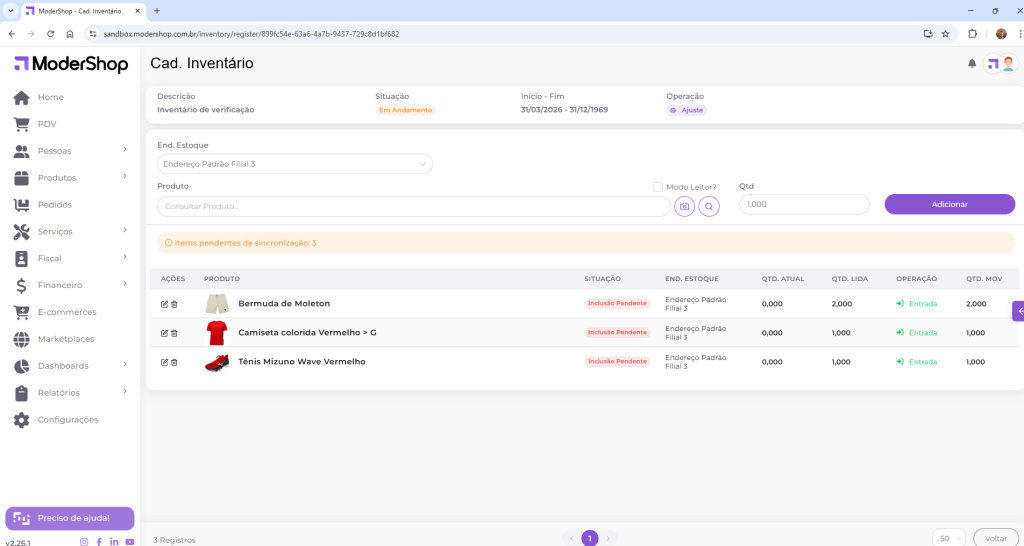Click the Consultar Produto input field
Viewport: 1024px width, 546px height.
412,206
